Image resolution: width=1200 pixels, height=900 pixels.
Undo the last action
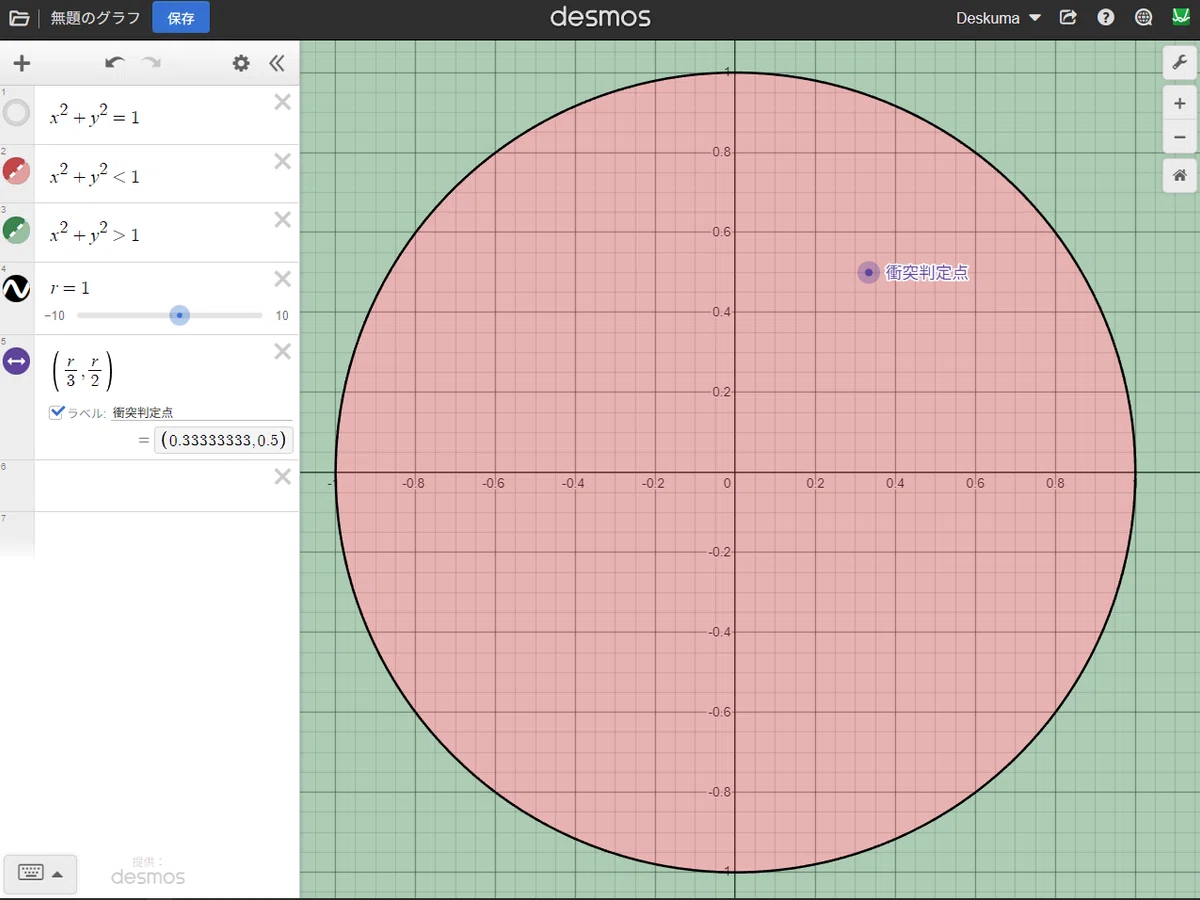(x=115, y=63)
